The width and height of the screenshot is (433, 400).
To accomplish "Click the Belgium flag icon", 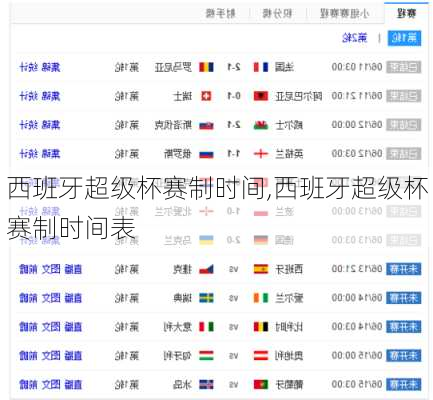I will [x=261, y=327].
